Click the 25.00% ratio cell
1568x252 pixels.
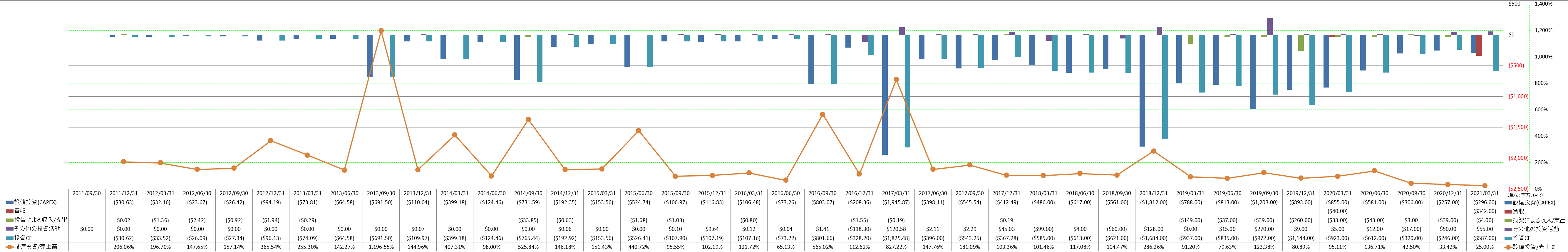(1485, 247)
